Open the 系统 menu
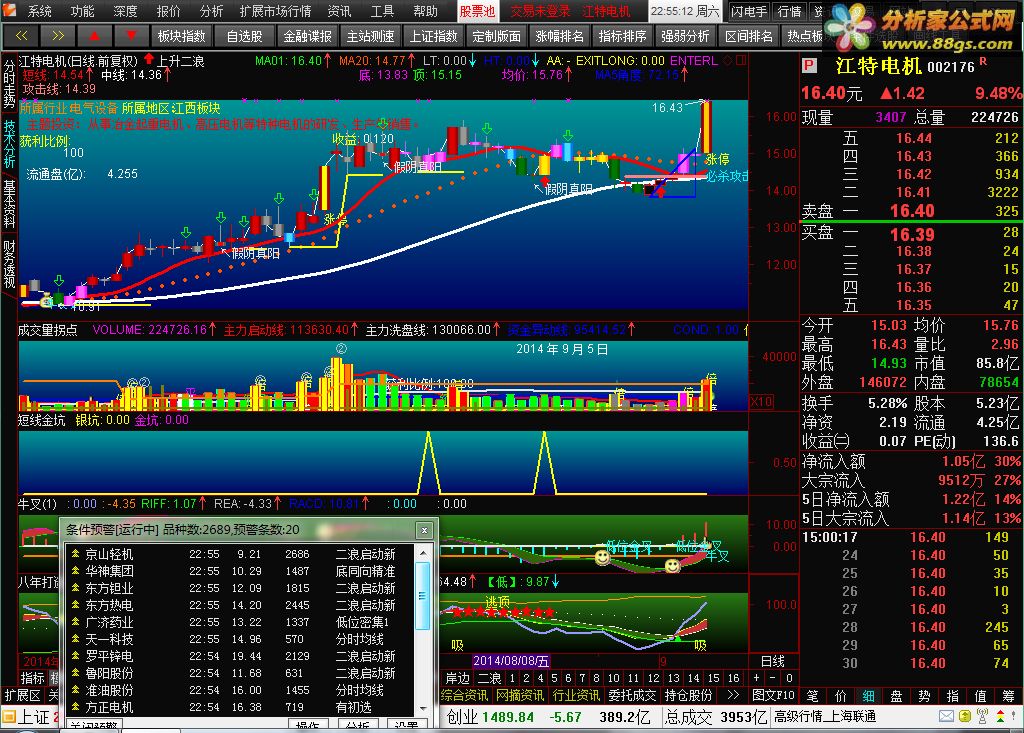 tap(39, 11)
